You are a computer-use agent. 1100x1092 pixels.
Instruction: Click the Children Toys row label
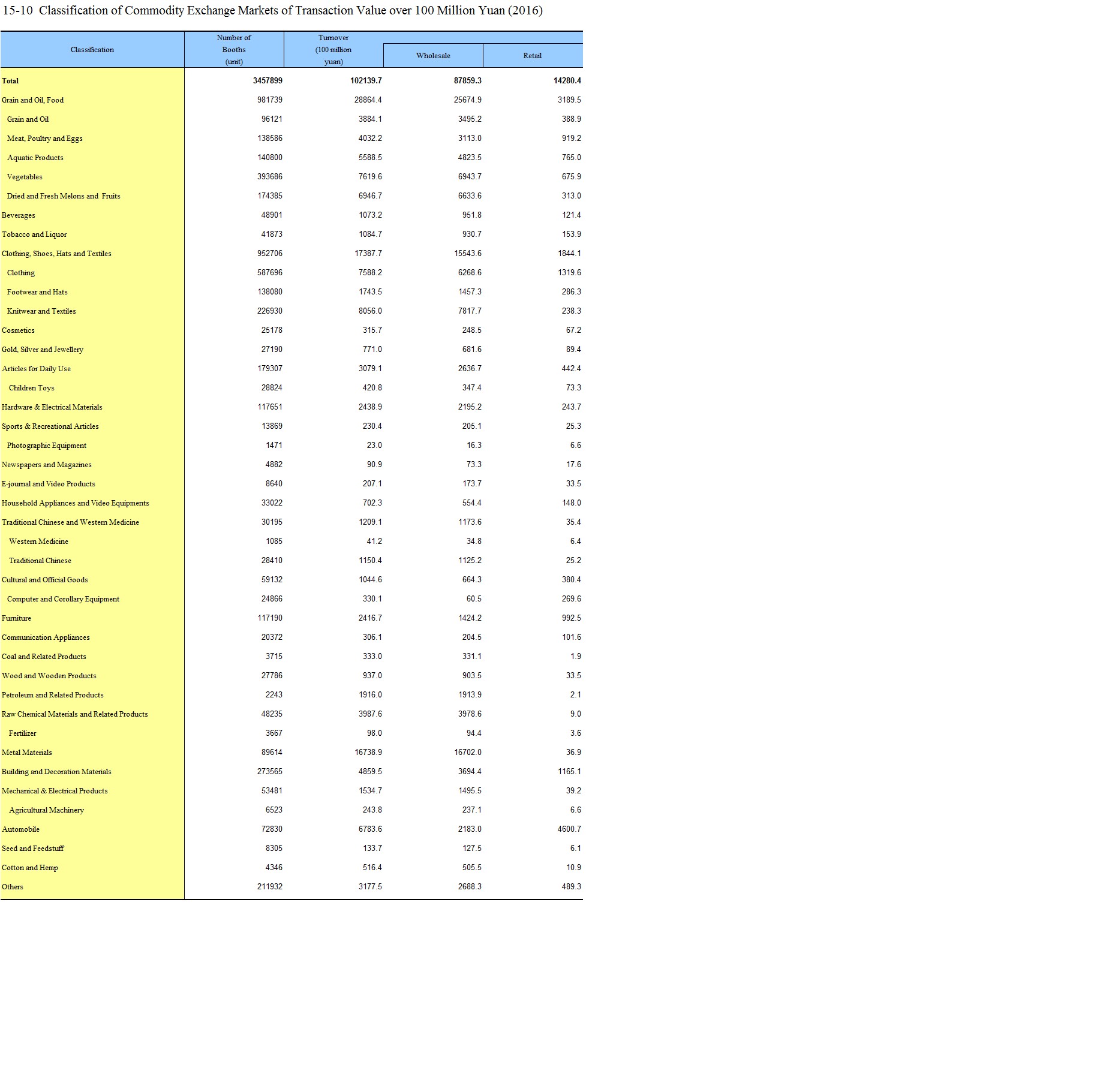31,388
